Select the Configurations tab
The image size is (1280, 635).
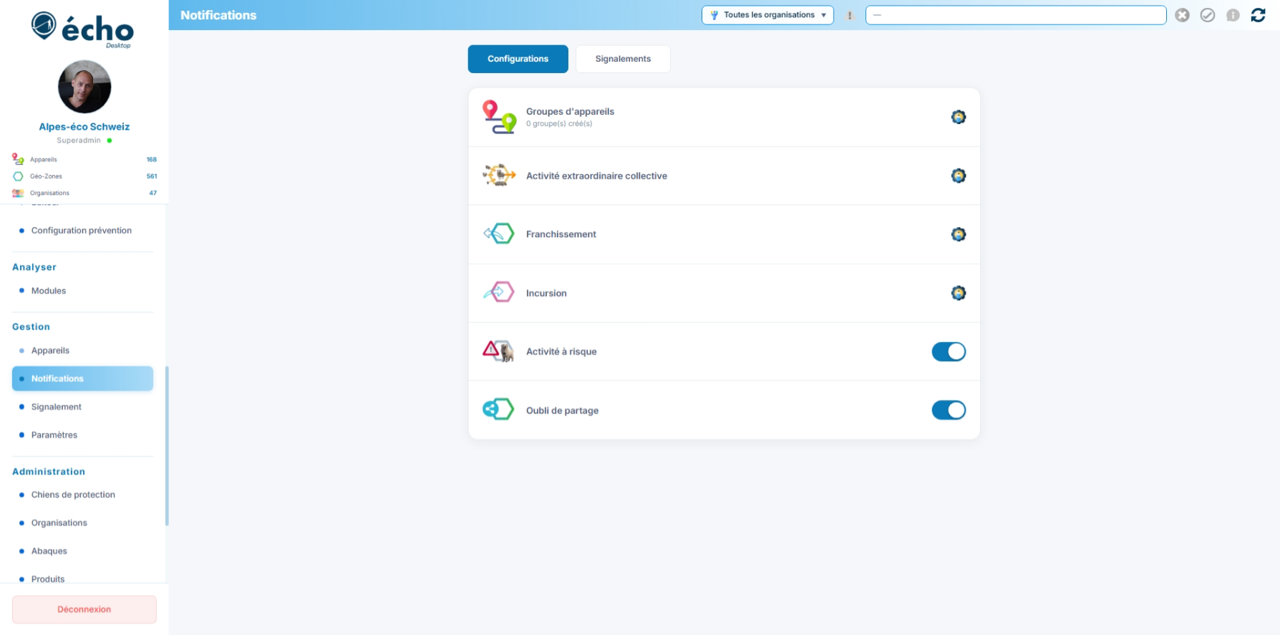pos(518,59)
